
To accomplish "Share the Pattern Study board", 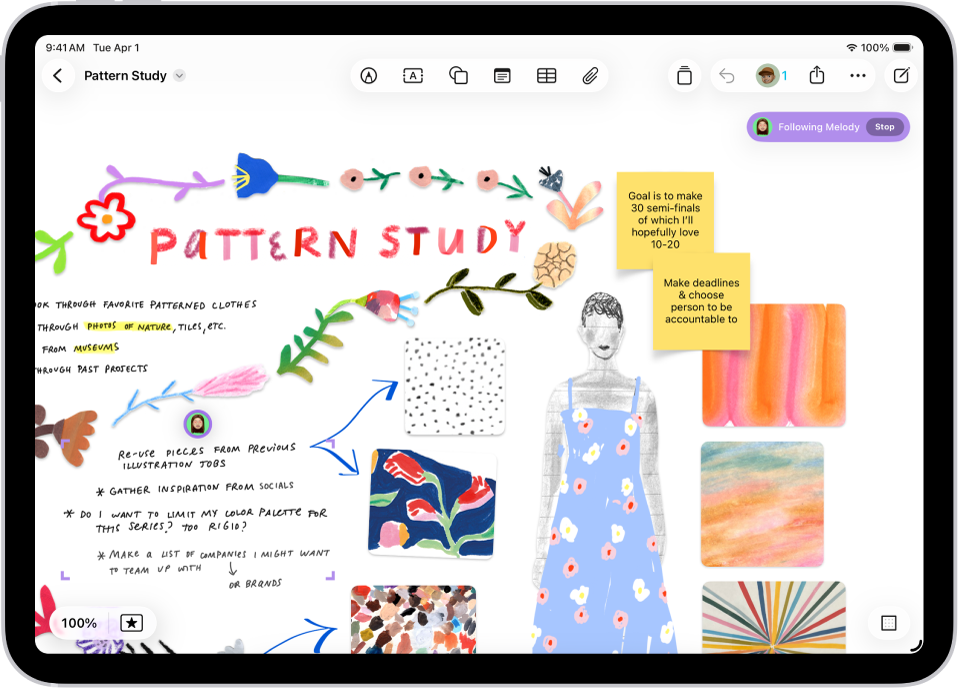I will [x=816, y=76].
